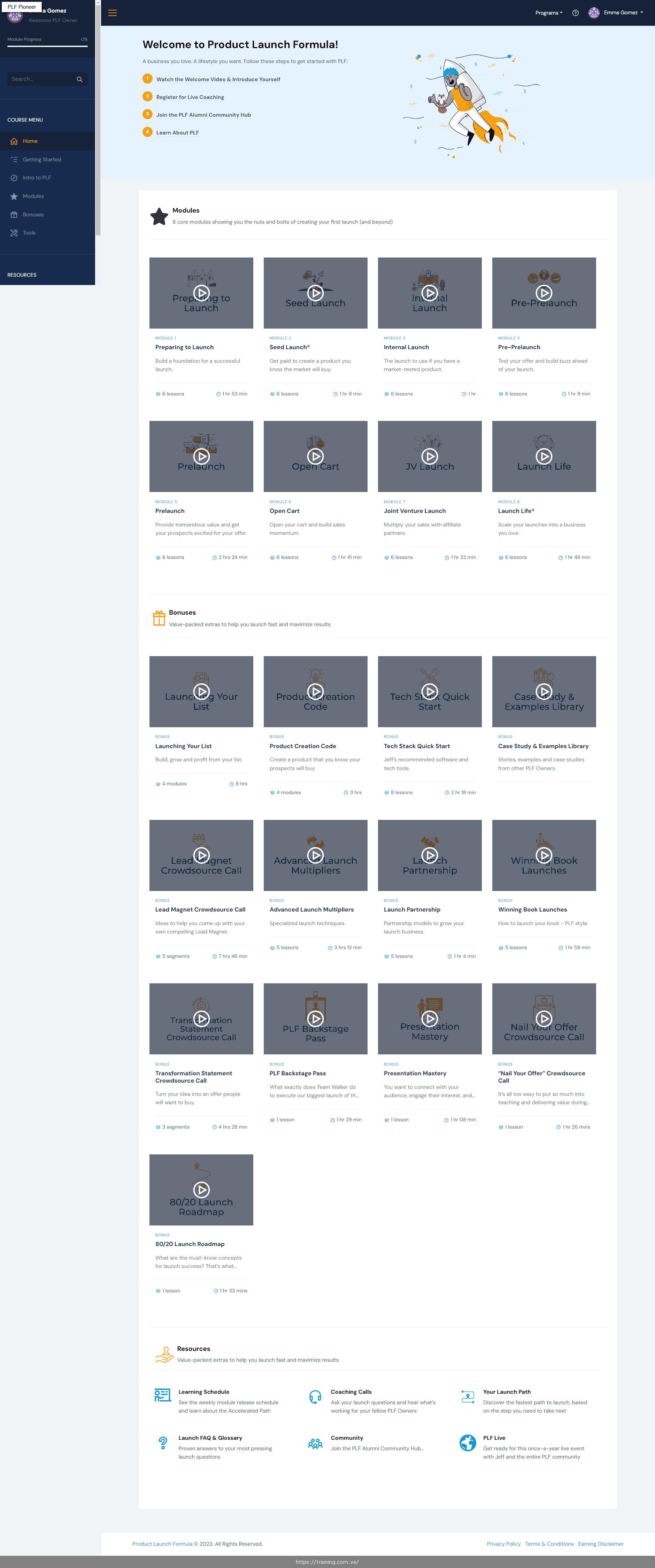Image resolution: width=655 pixels, height=1568 pixels.
Task: Open Nail Your Offer Crowdsource Call title
Action: coord(542,1077)
